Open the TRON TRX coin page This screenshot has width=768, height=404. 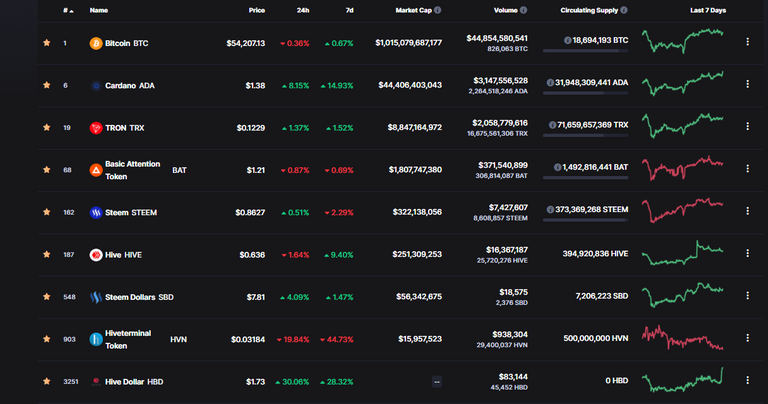[x=124, y=128]
